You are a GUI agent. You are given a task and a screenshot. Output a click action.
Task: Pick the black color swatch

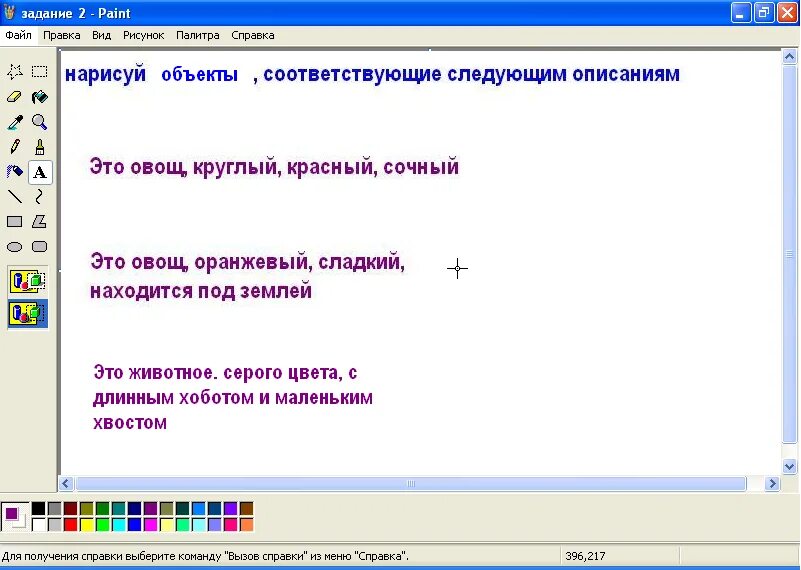tap(38, 508)
